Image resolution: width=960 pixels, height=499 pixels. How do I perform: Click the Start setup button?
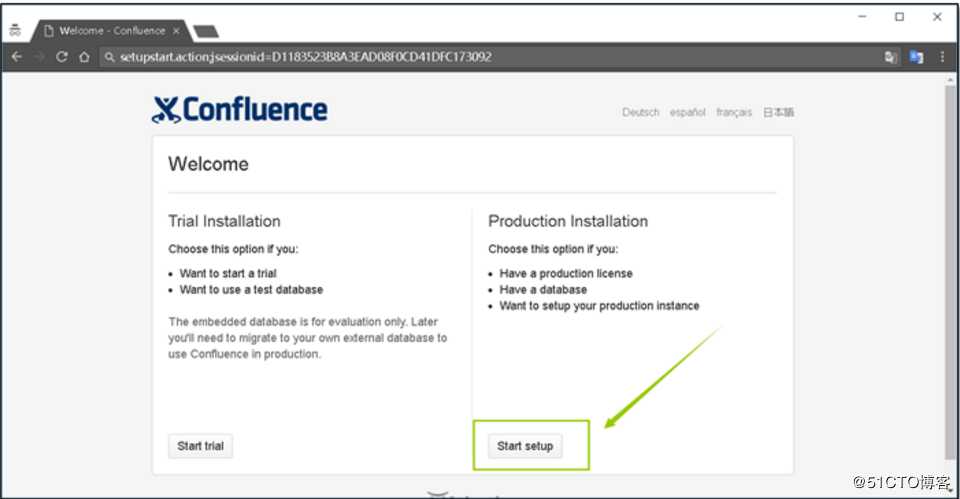point(525,446)
